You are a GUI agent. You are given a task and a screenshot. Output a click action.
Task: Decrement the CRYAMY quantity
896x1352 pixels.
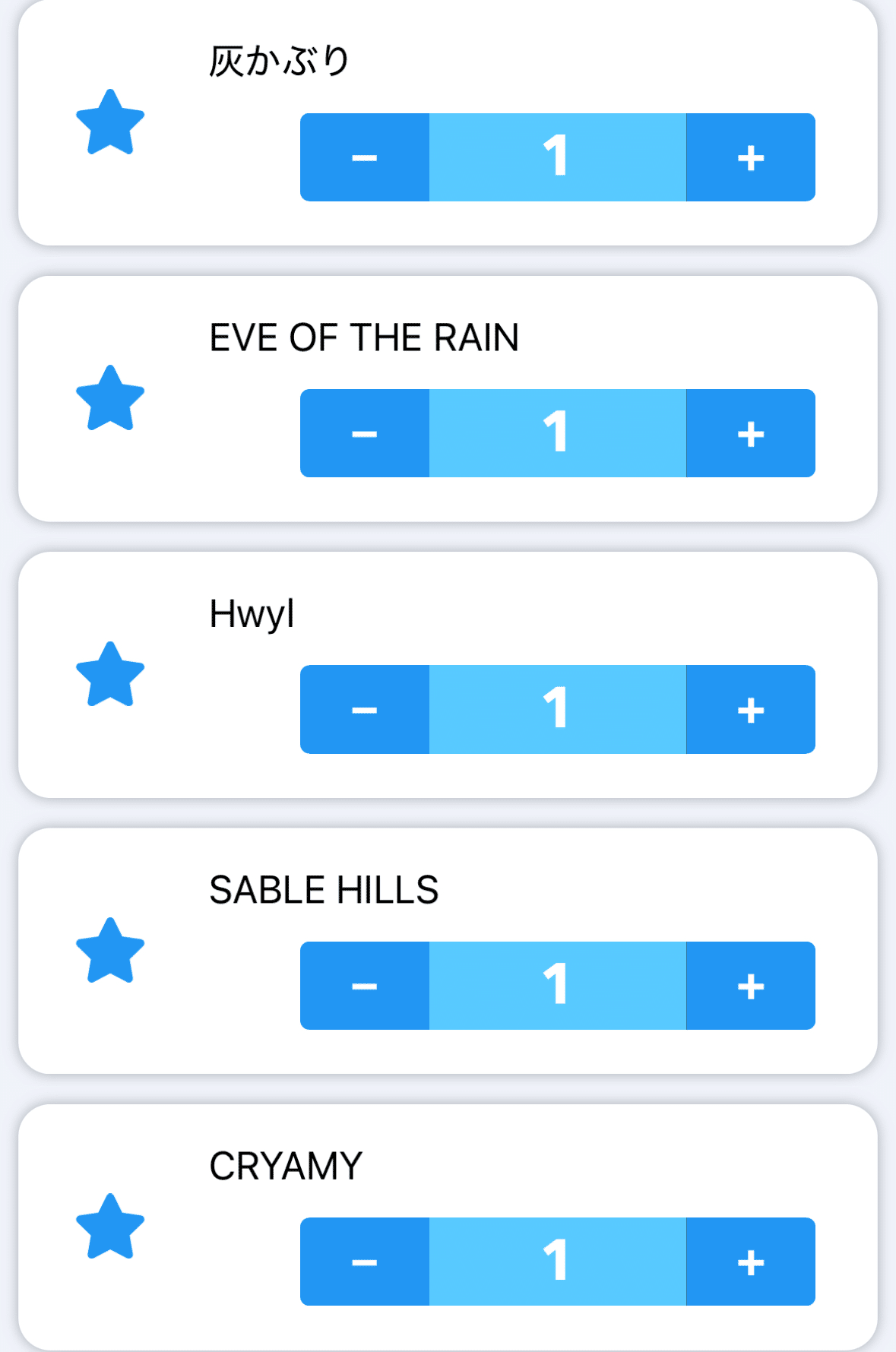[x=365, y=1262]
